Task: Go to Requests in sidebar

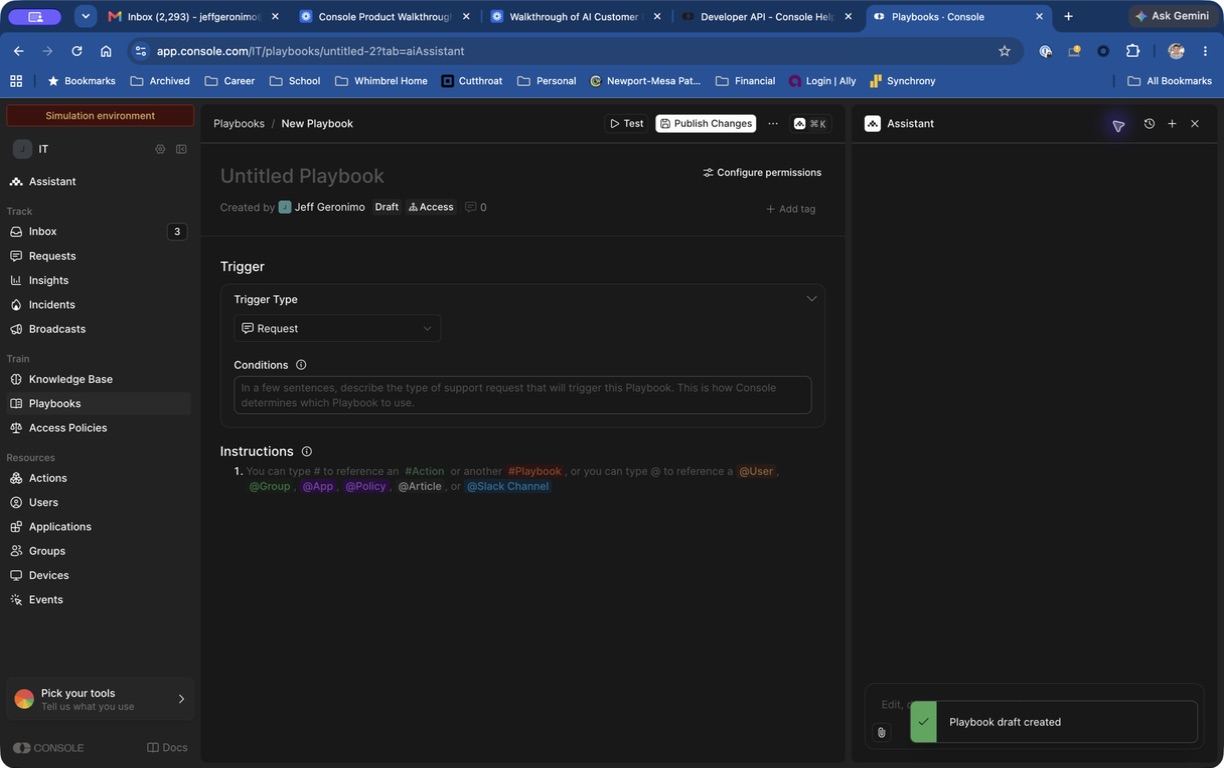Action: point(97,256)
